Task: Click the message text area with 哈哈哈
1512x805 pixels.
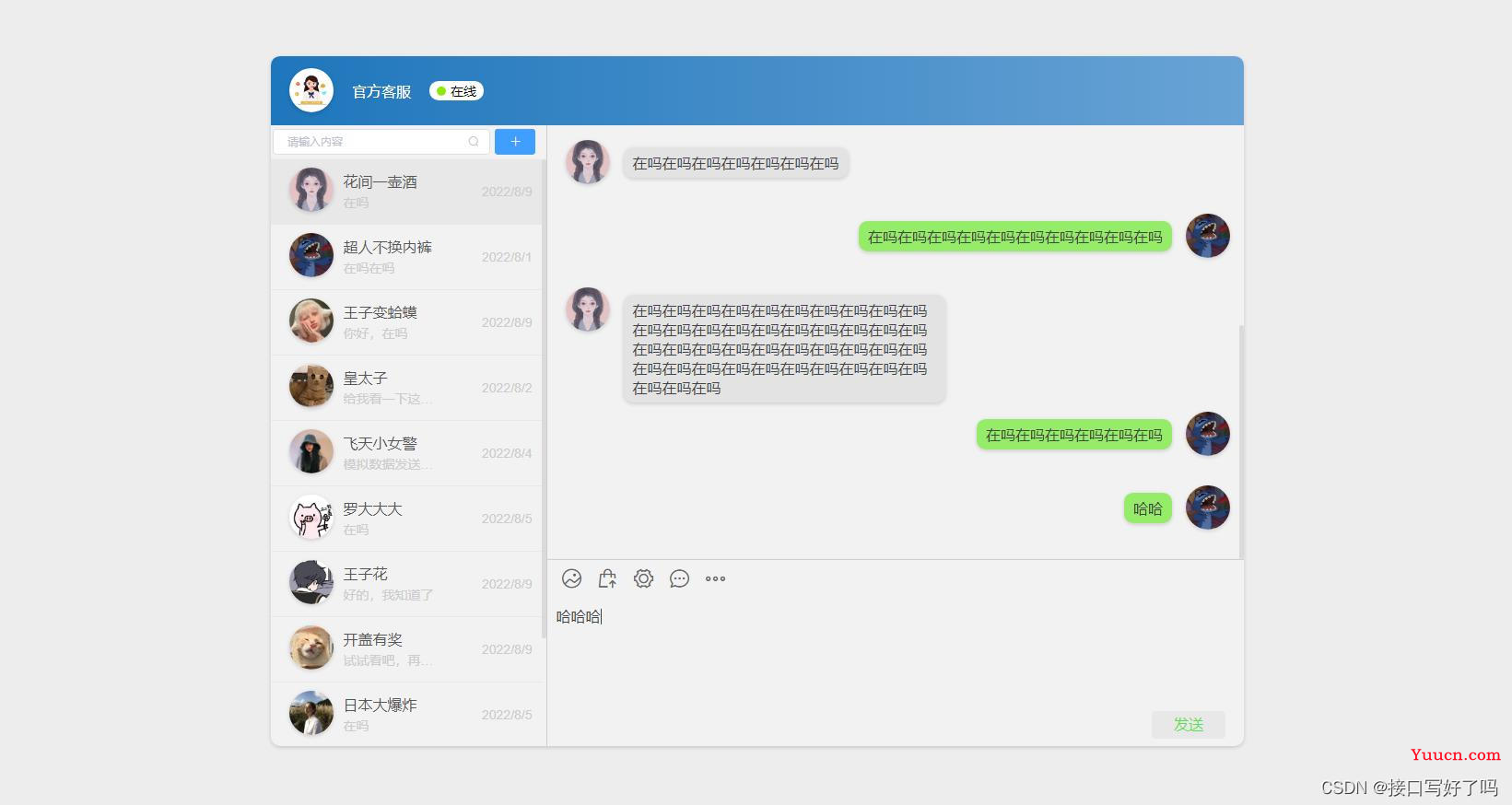Action: (x=894, y=654)
